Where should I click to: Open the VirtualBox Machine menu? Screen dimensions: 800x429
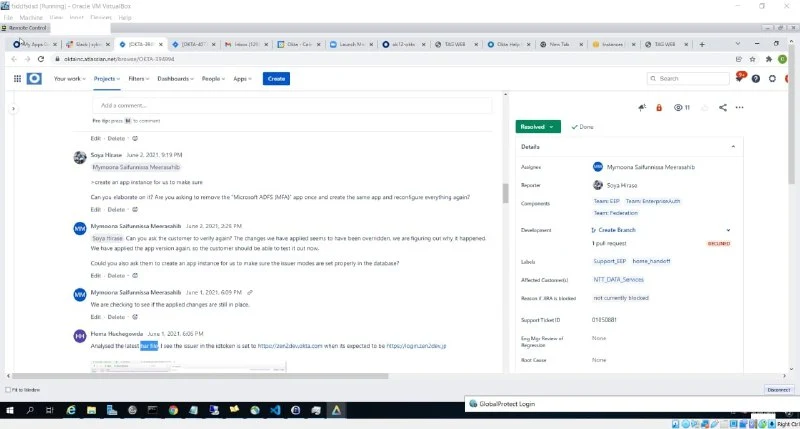coord(31,17)
